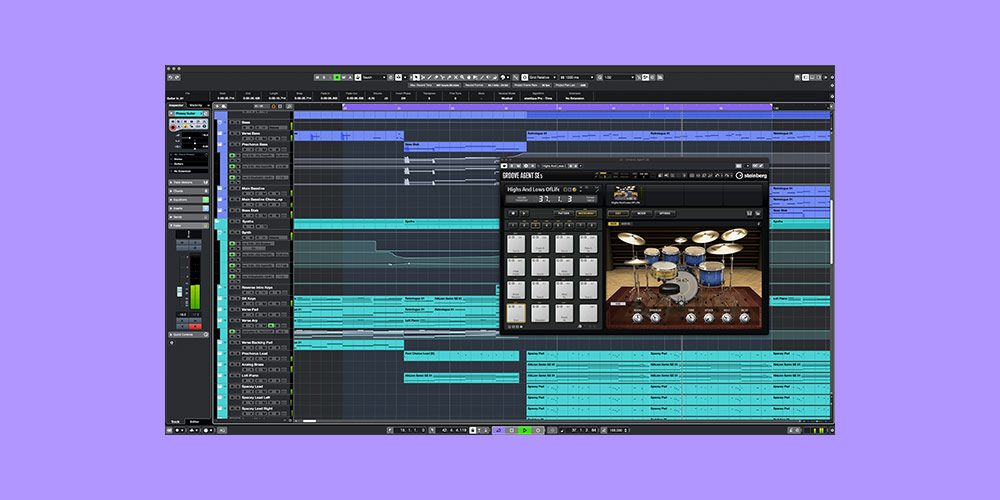The height and width of the screenshot is (500, 1000).
Task: Click the PATTERN button in Groove Agent
Action: point(564,213)
